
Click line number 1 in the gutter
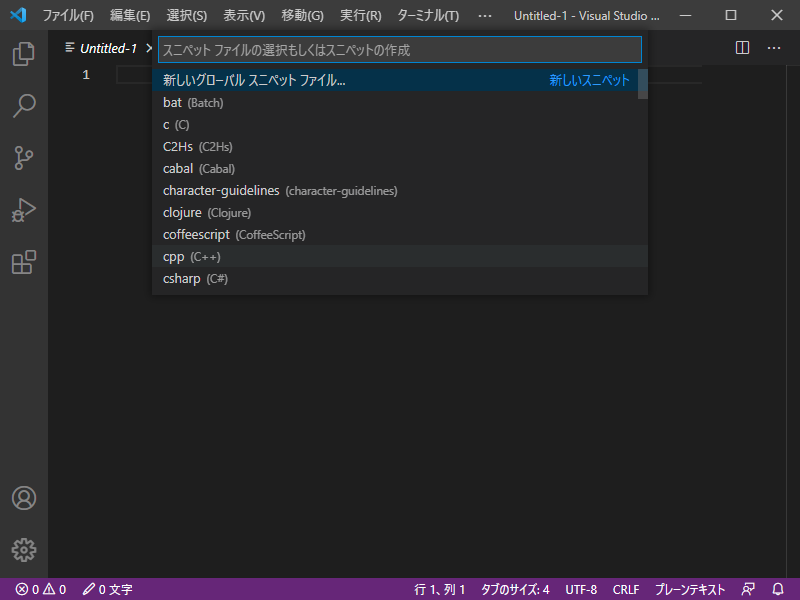(86, 75)
